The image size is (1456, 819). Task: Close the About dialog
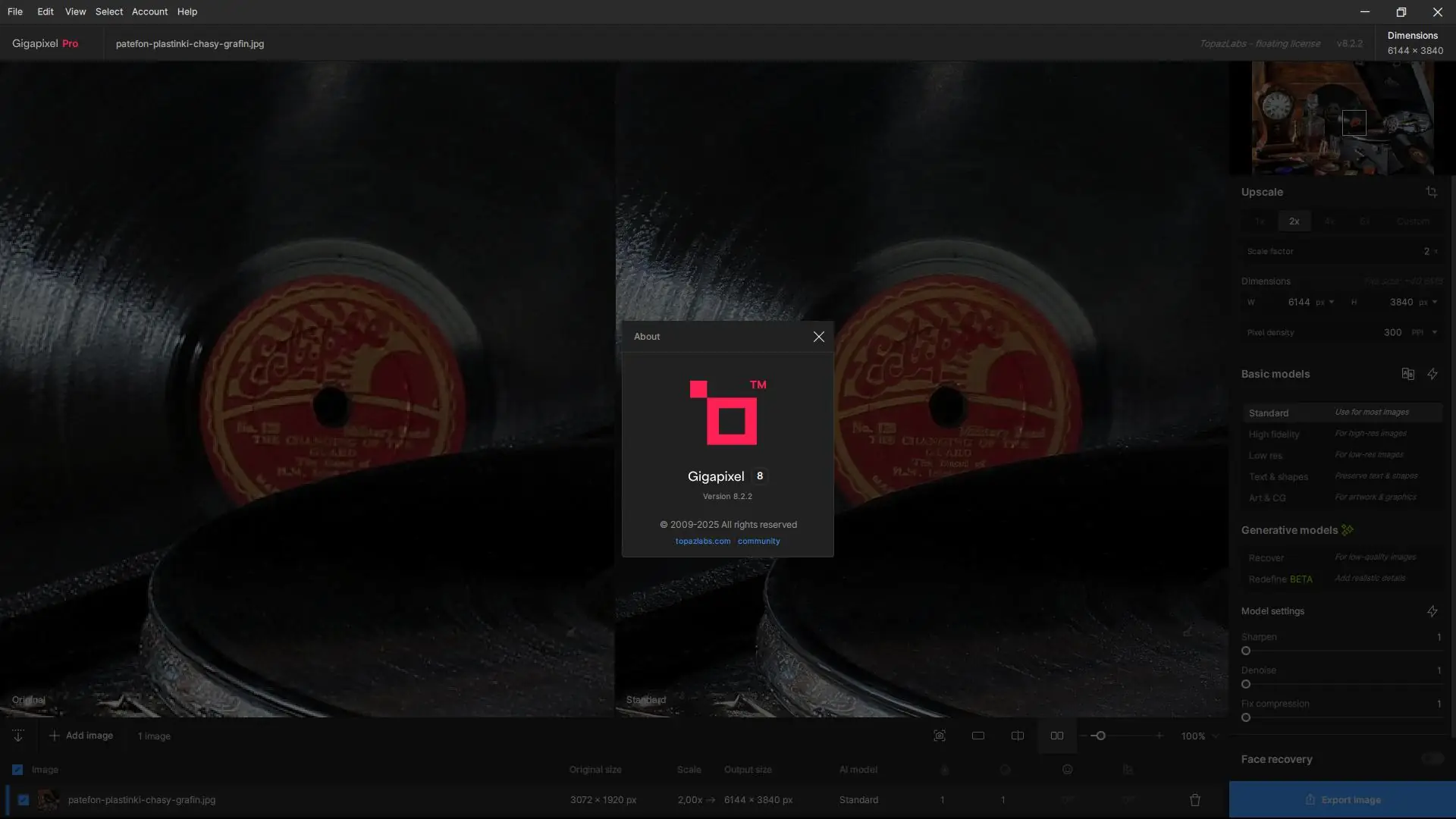(x=818, y=337)
